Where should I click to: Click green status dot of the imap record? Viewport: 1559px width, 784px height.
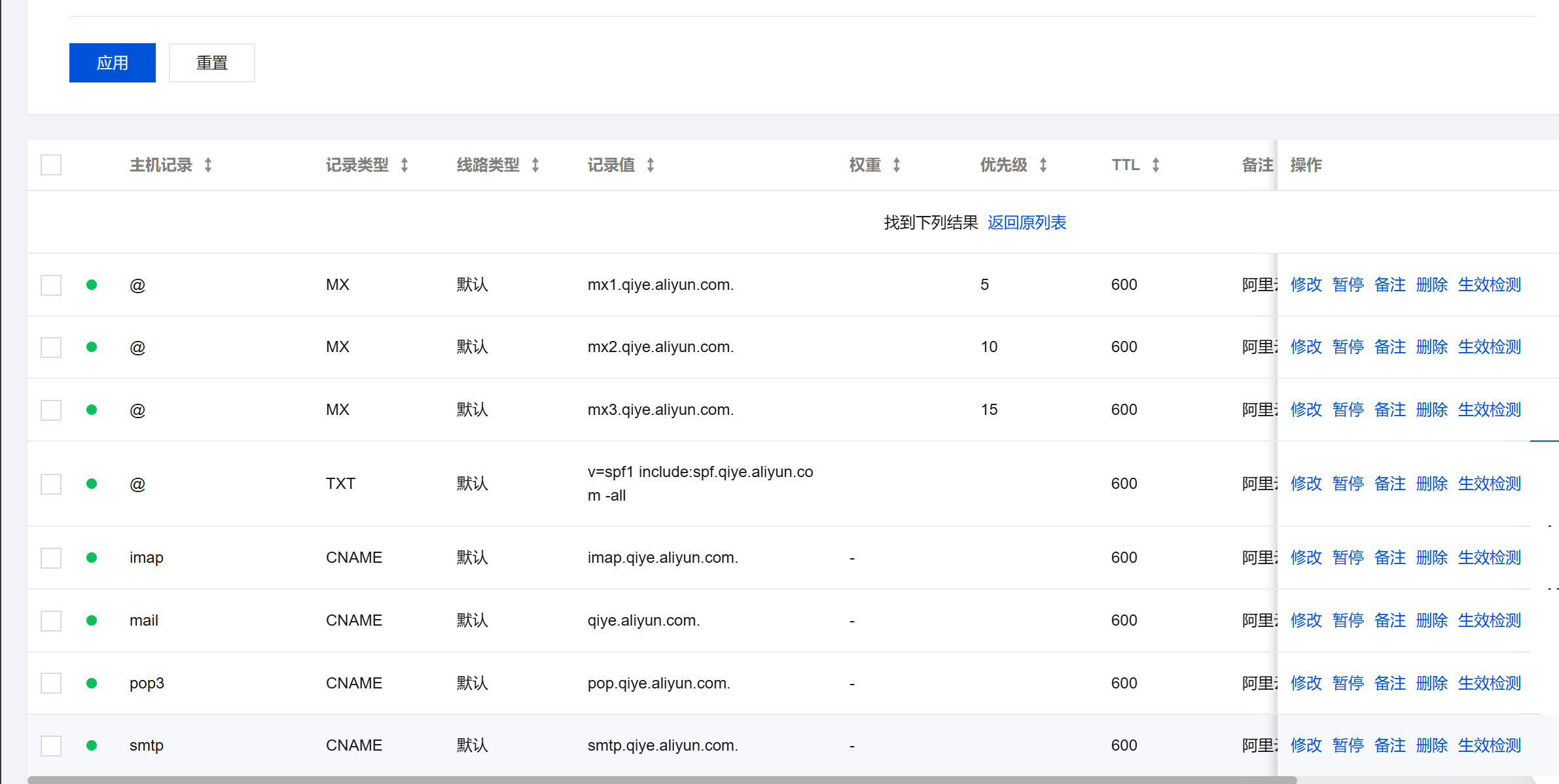coord(92,558)
